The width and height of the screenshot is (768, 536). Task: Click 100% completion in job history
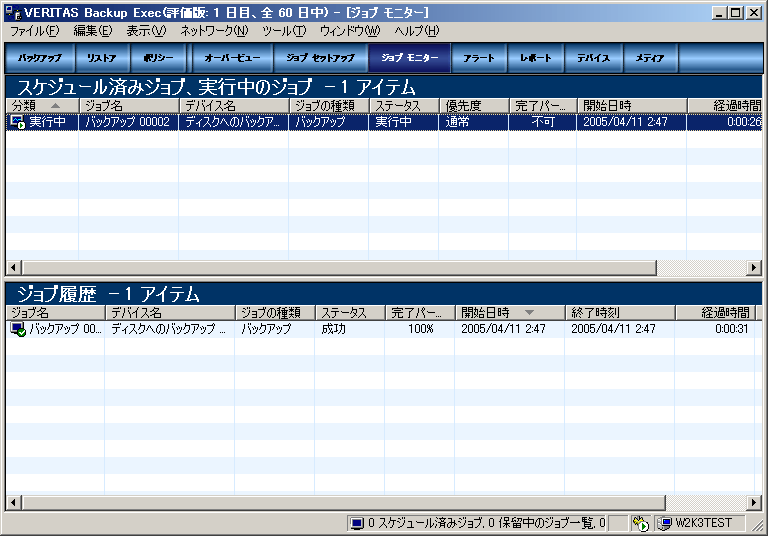[421, 329]
